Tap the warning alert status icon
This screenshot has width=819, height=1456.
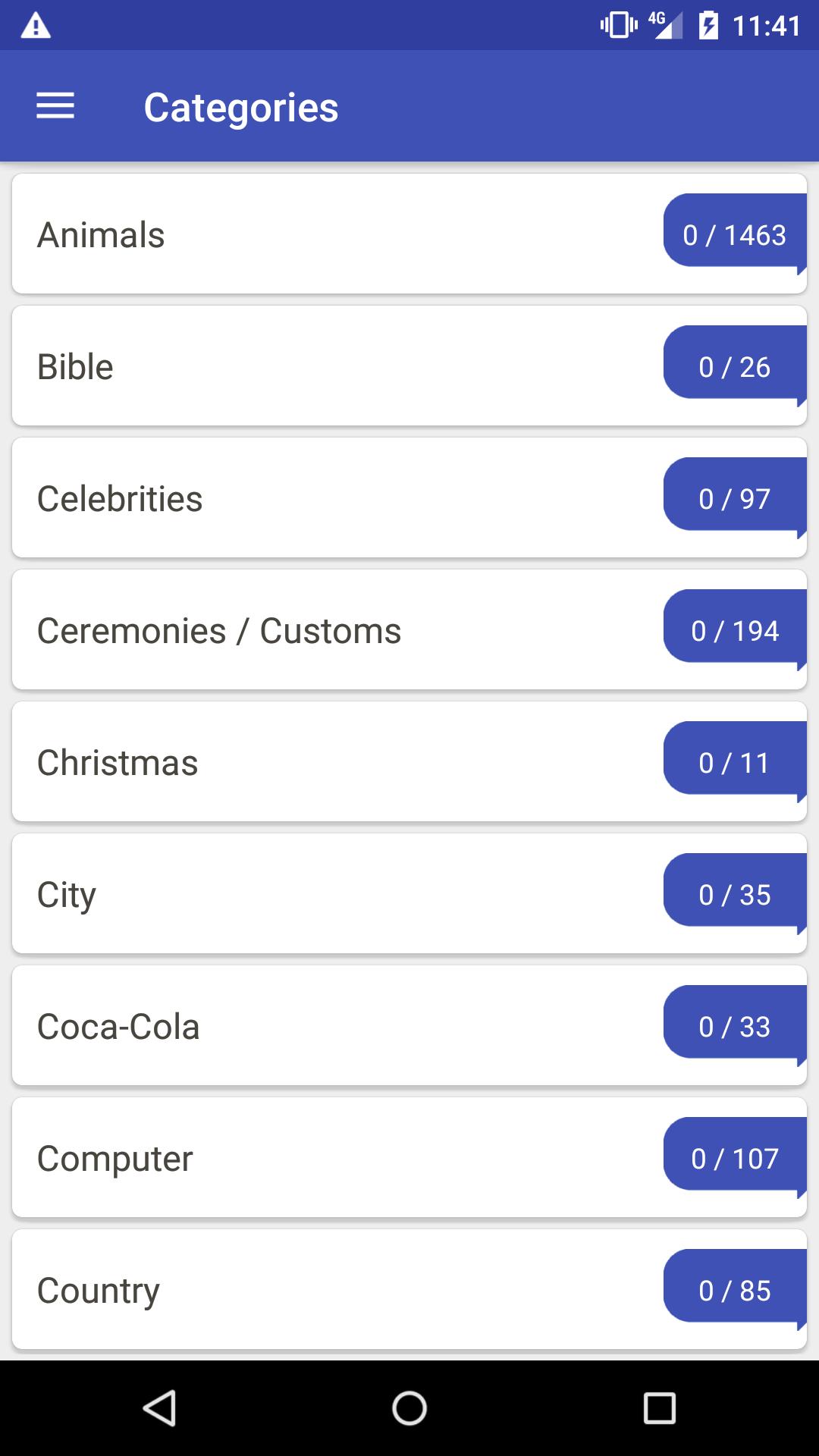tap(36, 27)
